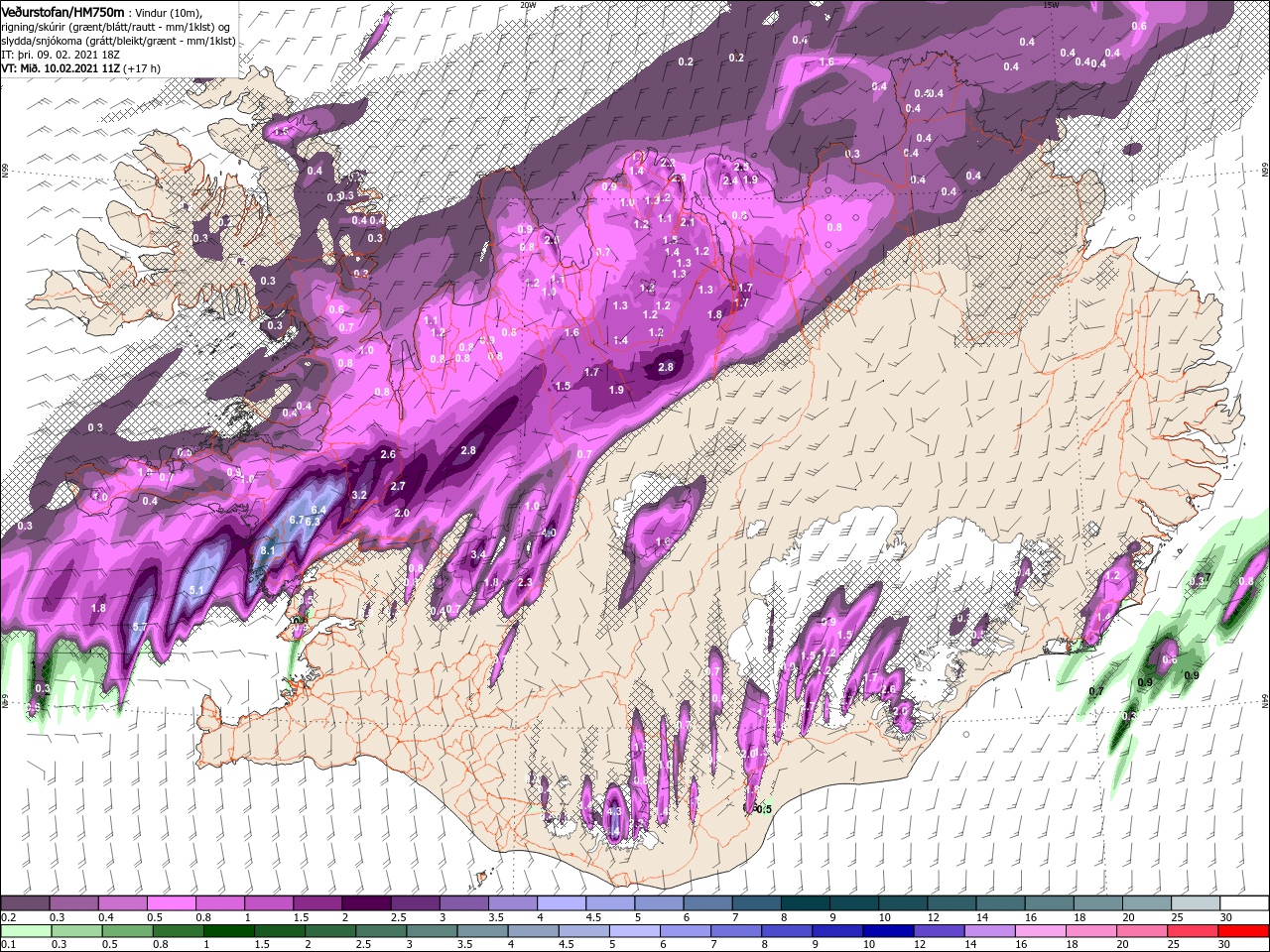1270x952 pixels.
Task: Click the "slydda/snjókoma" legend description line
Action: click(118, 41)
